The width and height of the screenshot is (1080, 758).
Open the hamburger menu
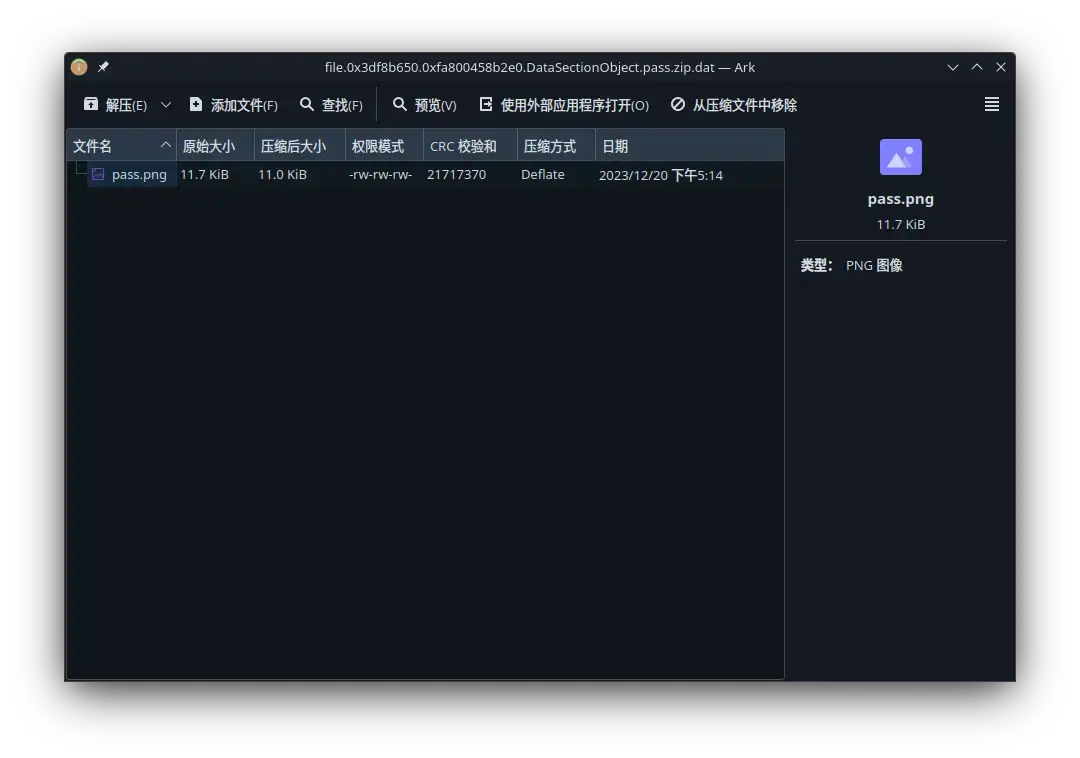point(991,105)
